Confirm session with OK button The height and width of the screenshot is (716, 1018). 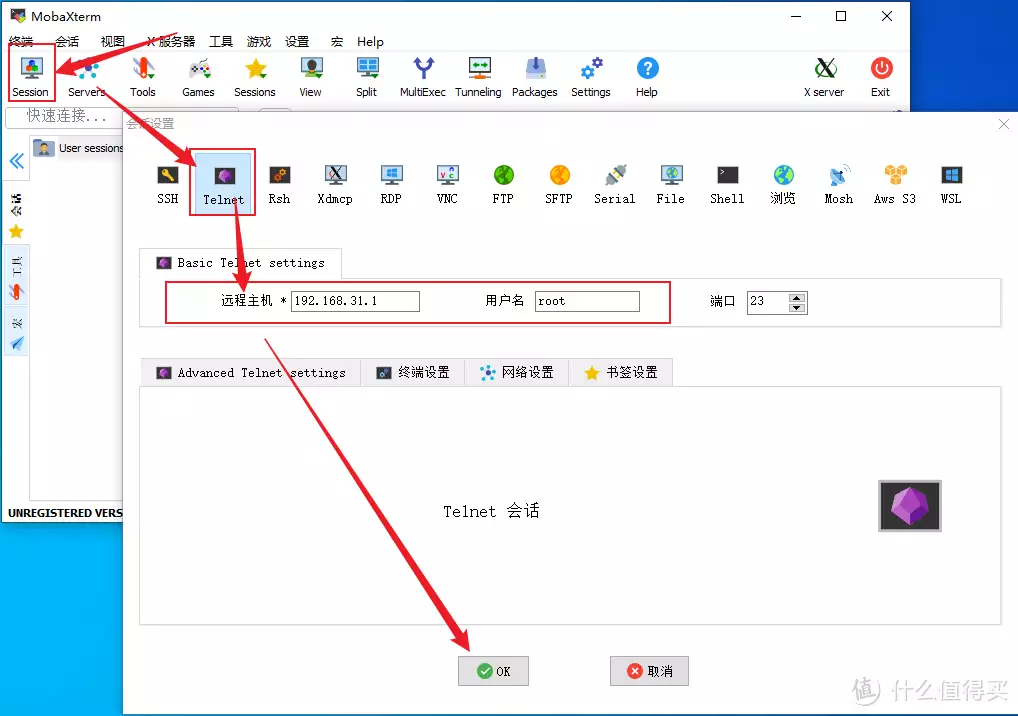[x=493, y=671]
